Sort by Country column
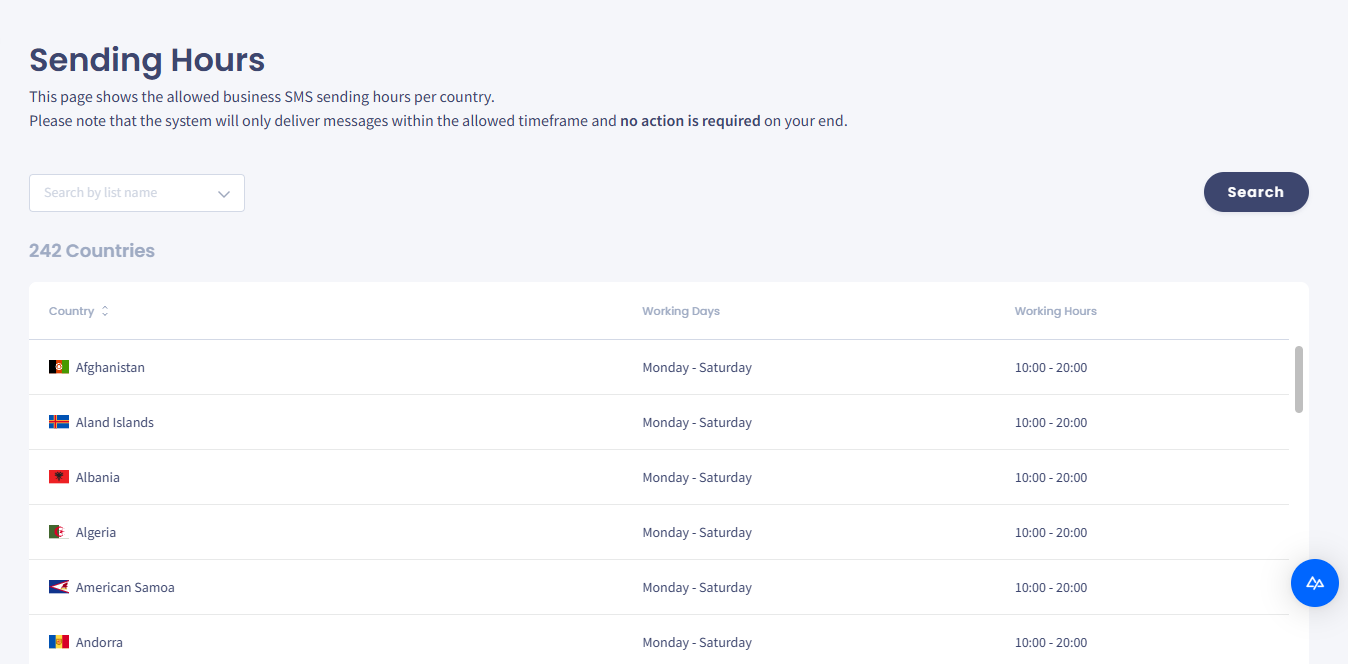Screen dimensions: 1348x664 78,311
